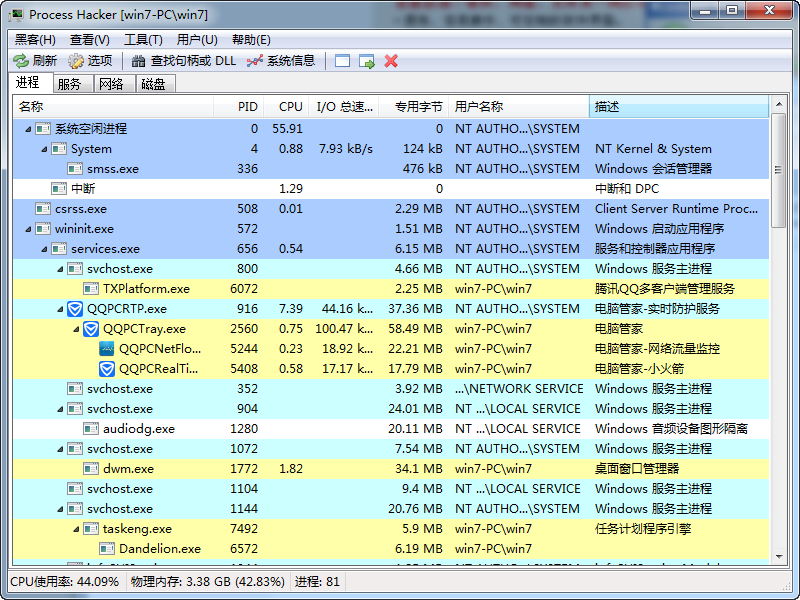Open the 工具(T) menu
Image resolution: width=800 pixels, height=600 pixels.
[145, 38]
